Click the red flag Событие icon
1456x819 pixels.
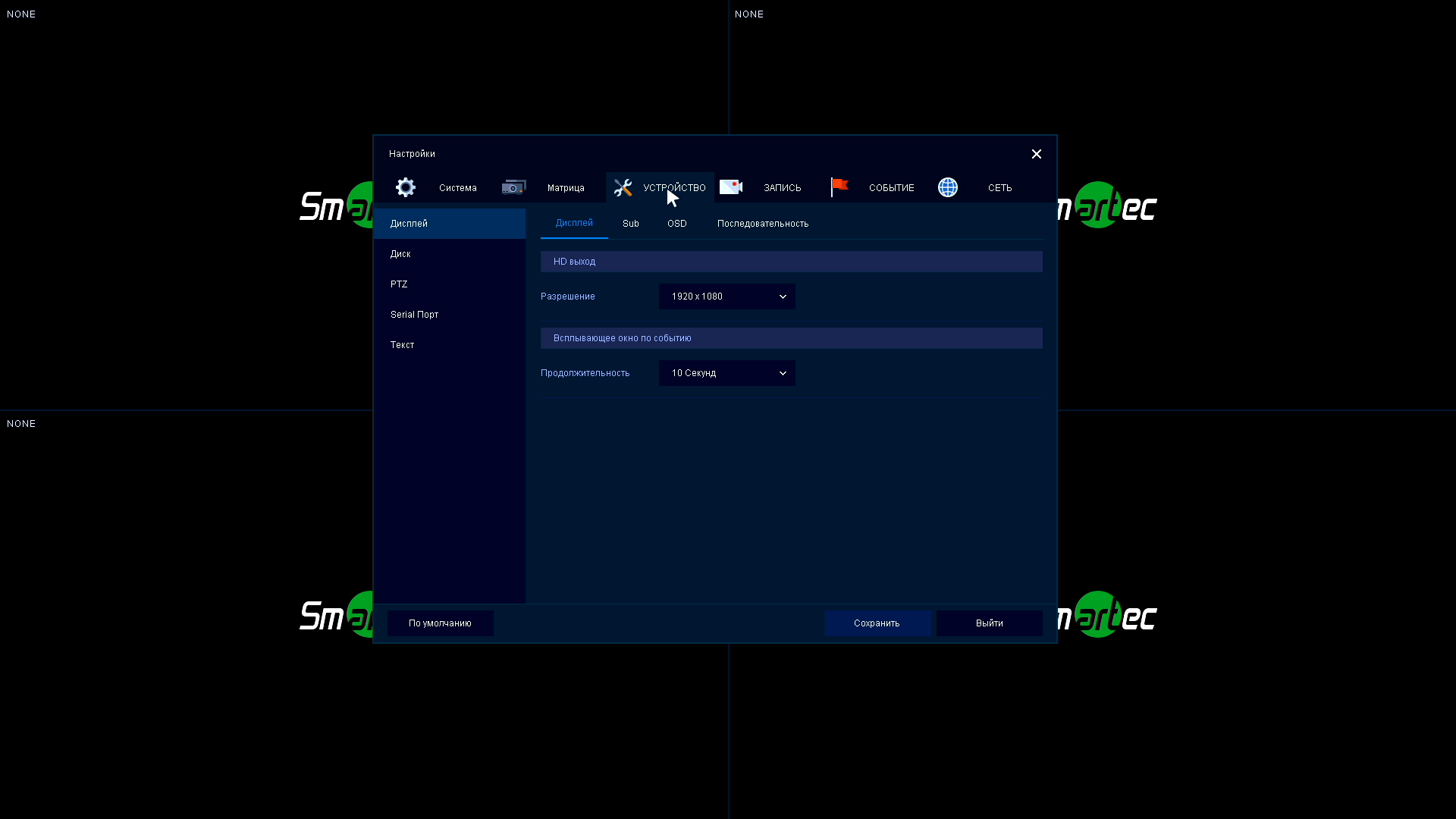tap(839, 187)
